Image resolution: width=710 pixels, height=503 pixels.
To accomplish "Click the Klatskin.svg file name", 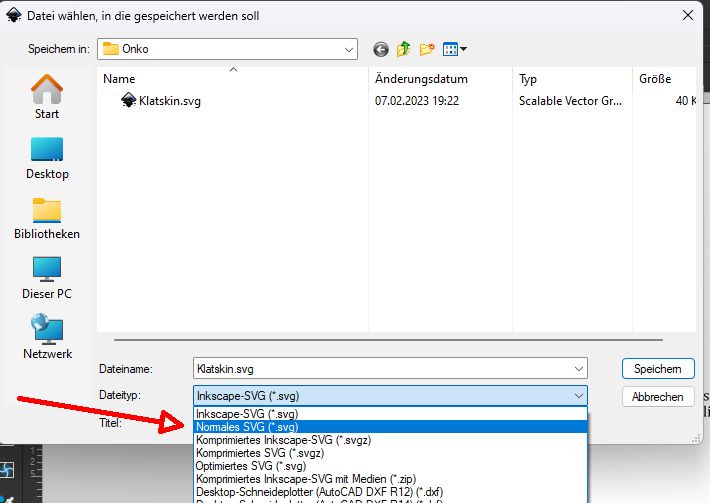I will click(170, 101).
